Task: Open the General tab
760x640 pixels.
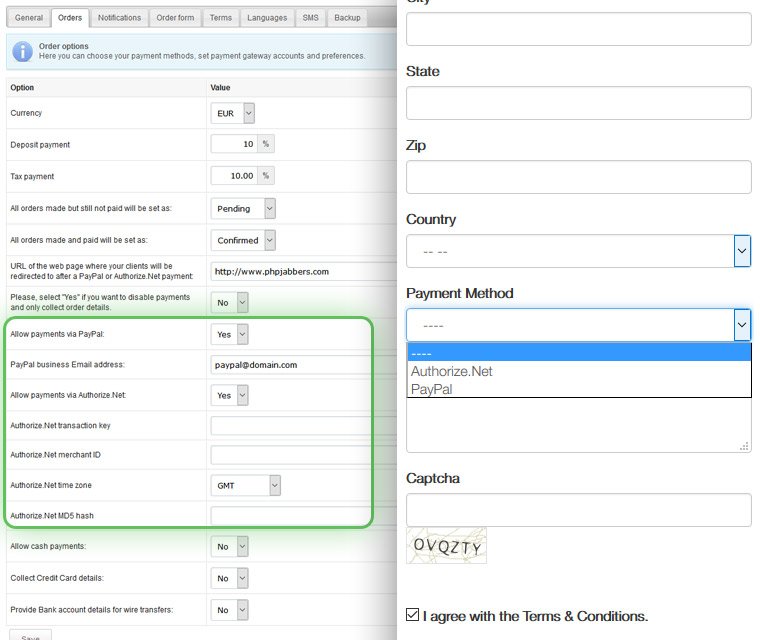Action: 29,18
